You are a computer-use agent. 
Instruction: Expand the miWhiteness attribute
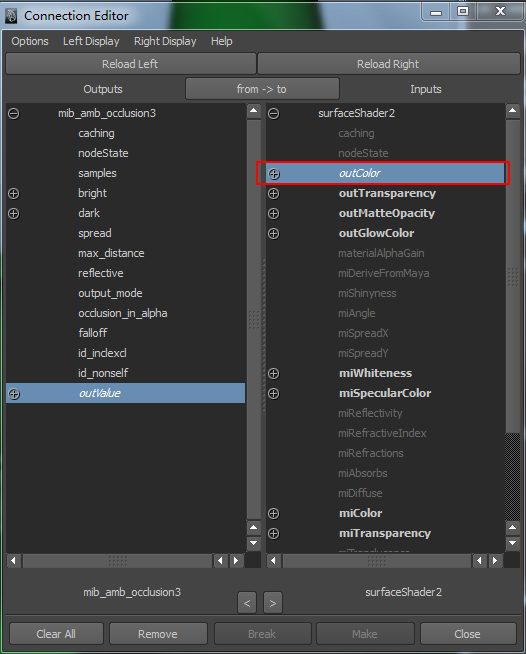(x=274, y=373)
